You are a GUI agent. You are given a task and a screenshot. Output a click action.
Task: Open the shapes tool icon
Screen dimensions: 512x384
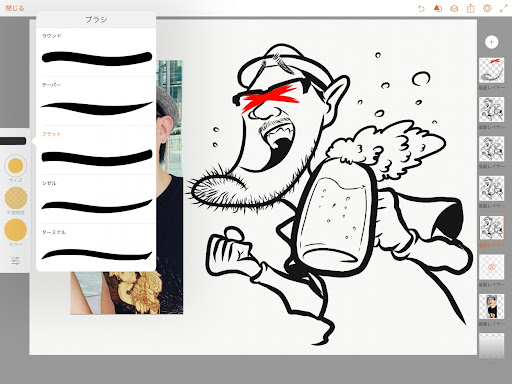pos(437,8)
